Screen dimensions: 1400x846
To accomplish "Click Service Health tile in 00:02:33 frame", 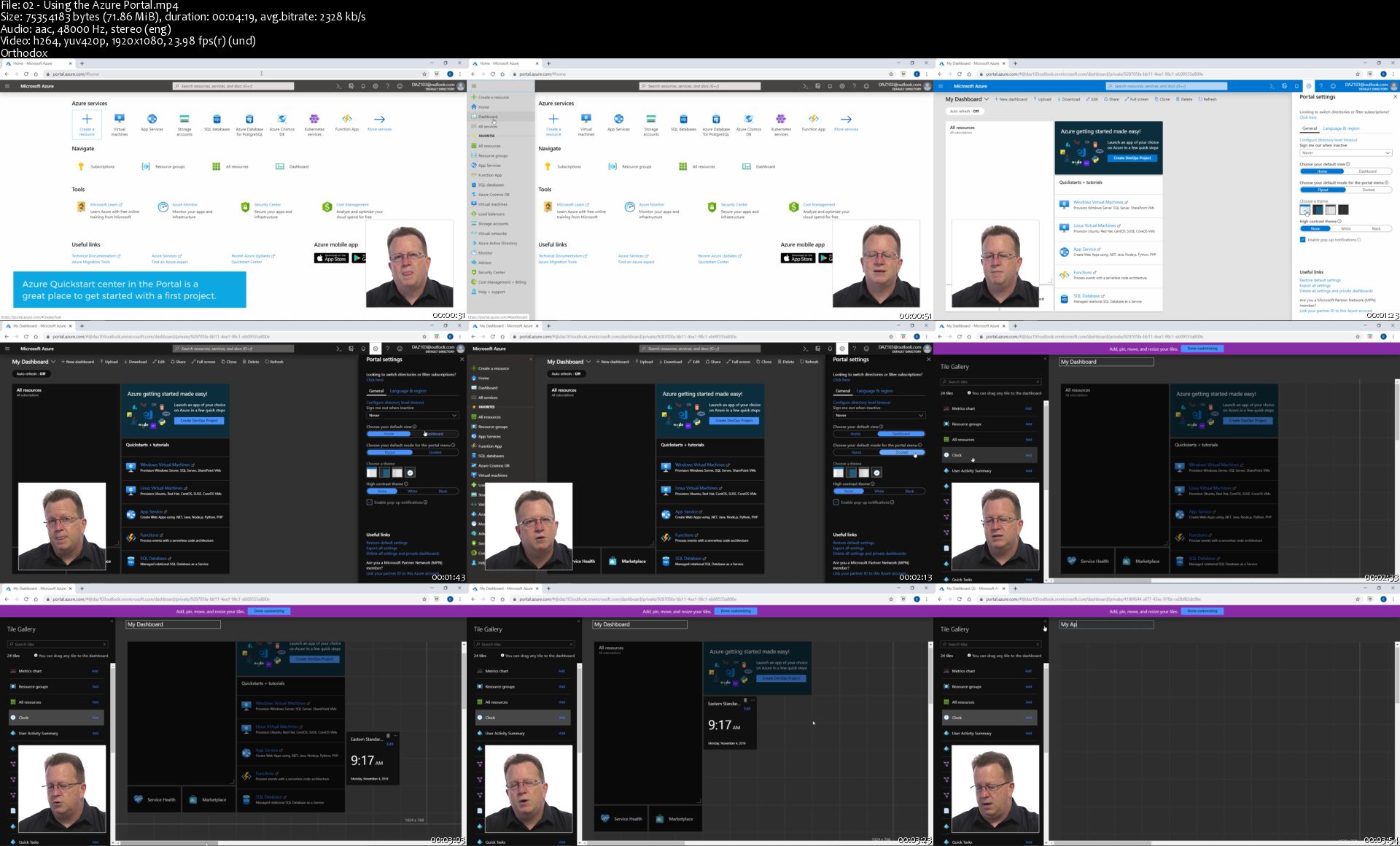I will pyautogui.click(x=1087, y=561).
